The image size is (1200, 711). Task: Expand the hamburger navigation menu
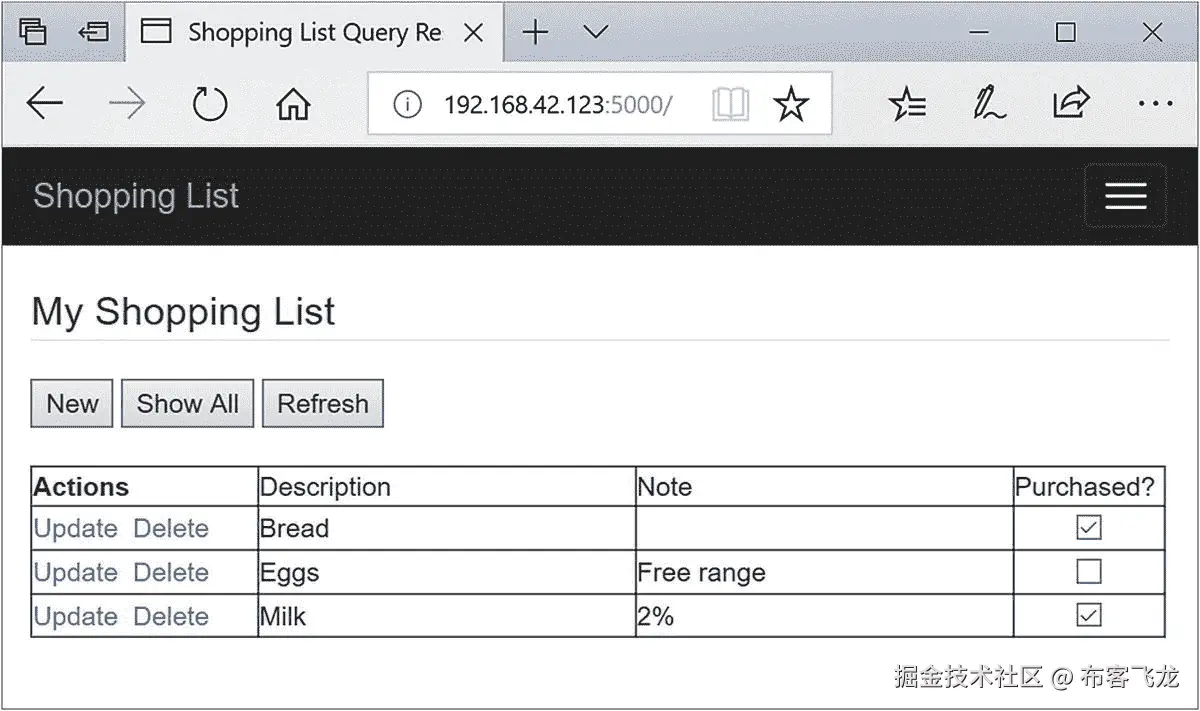pyautogui.click(x=1125, y=196)
